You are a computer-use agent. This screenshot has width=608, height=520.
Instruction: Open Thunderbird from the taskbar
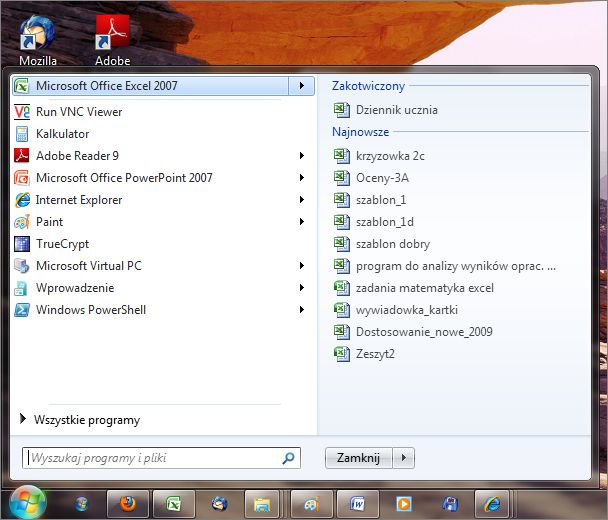219,504
